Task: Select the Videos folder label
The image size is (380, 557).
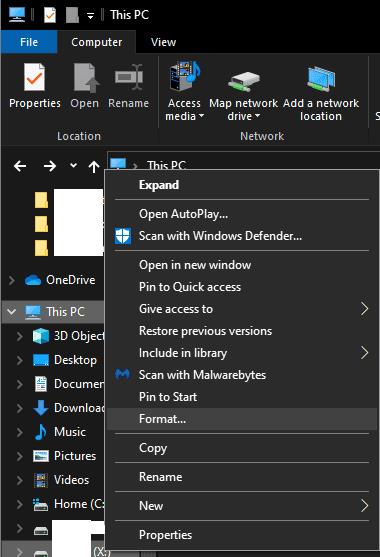Action: (x=71, y=480)
